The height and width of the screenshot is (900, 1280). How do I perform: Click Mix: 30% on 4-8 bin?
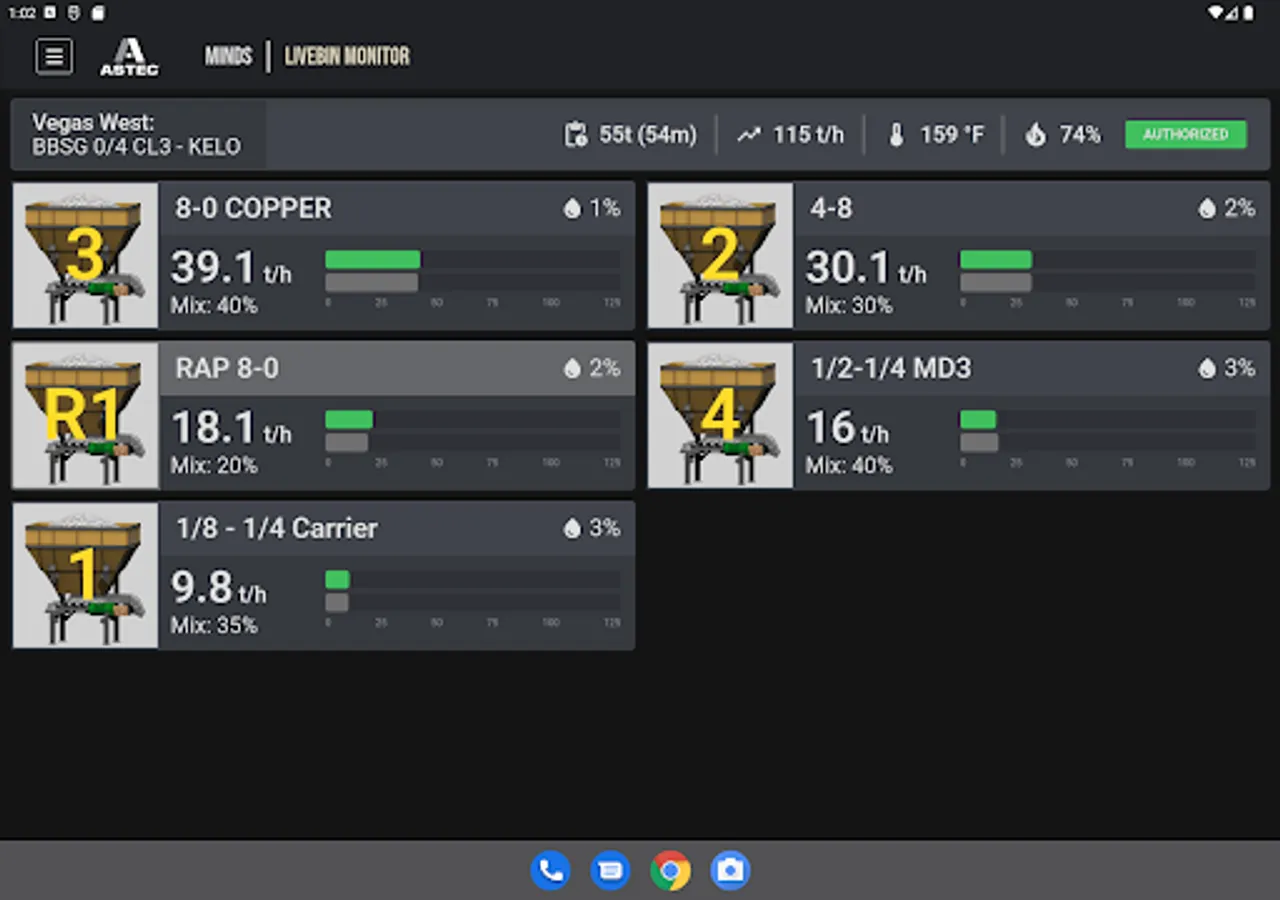coord(849,306)
